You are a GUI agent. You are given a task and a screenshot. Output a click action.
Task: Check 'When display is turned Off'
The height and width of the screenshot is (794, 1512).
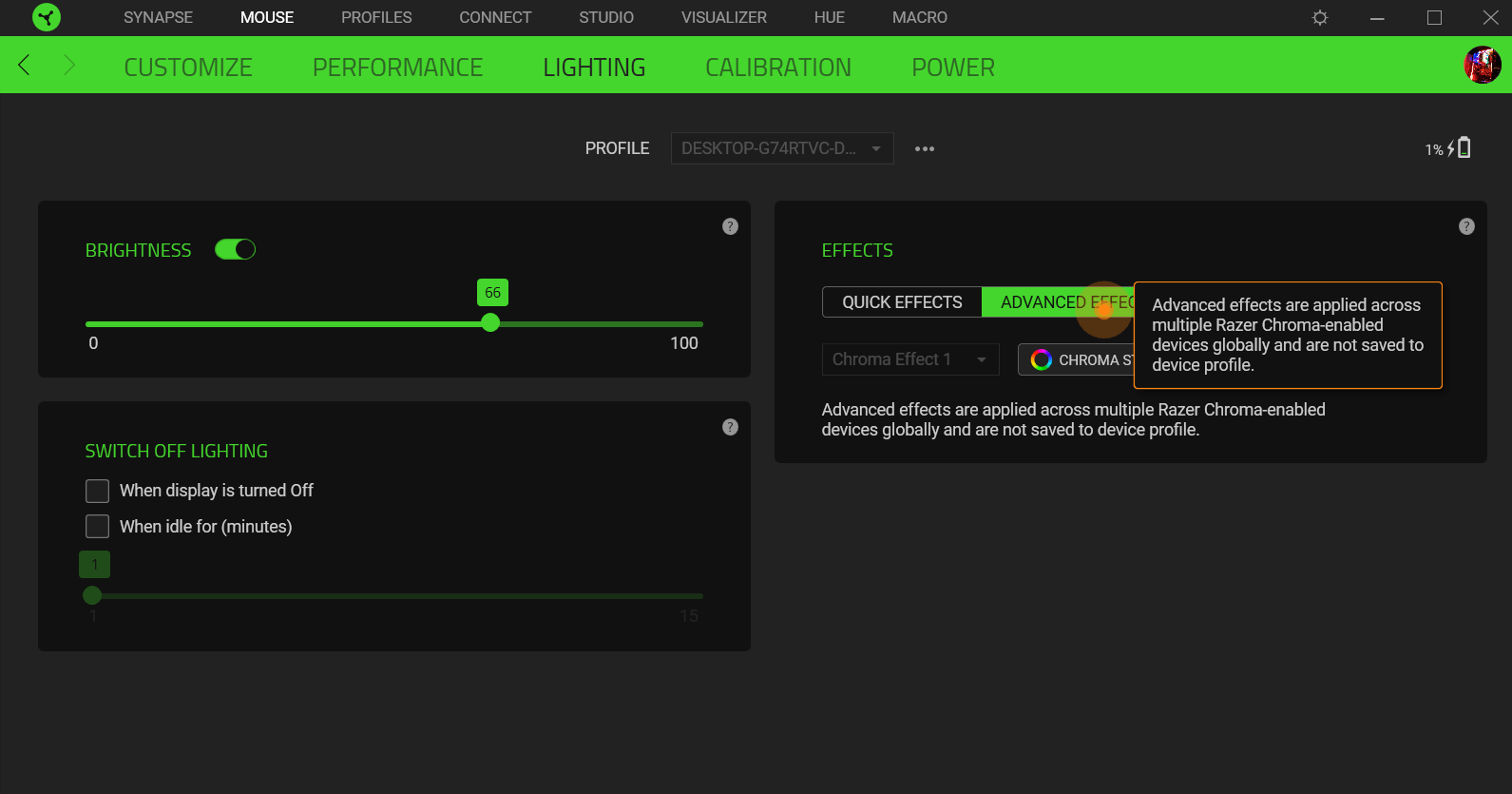[x=97, y=491]
